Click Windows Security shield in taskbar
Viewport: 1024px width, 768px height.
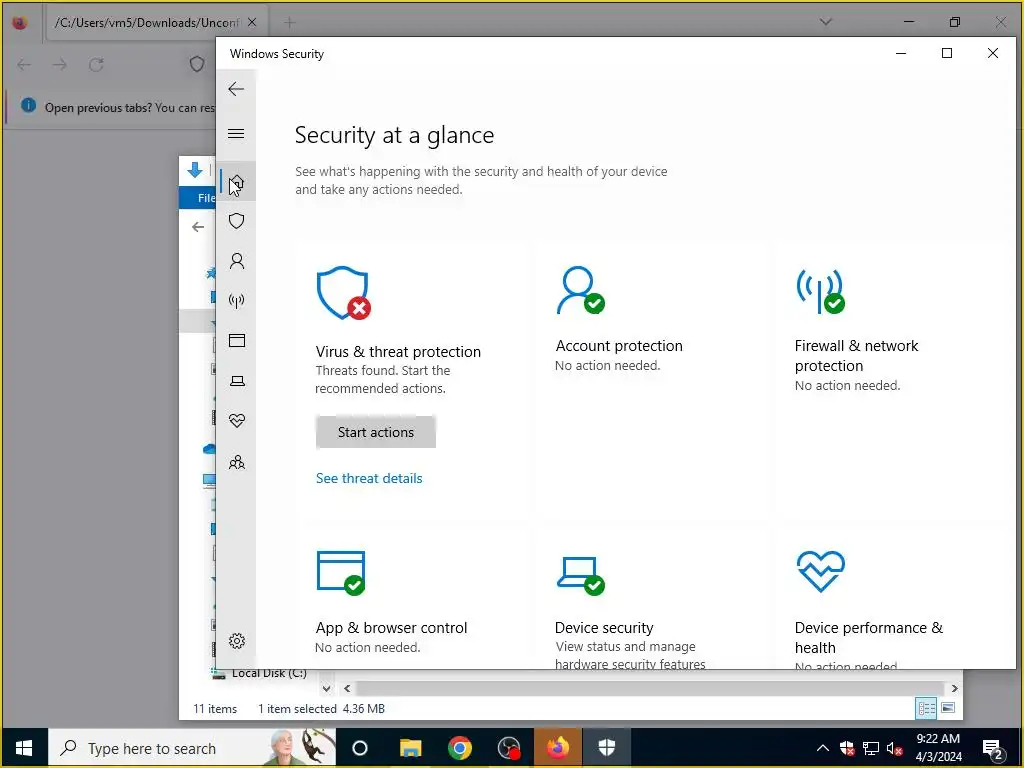(607, 748)
